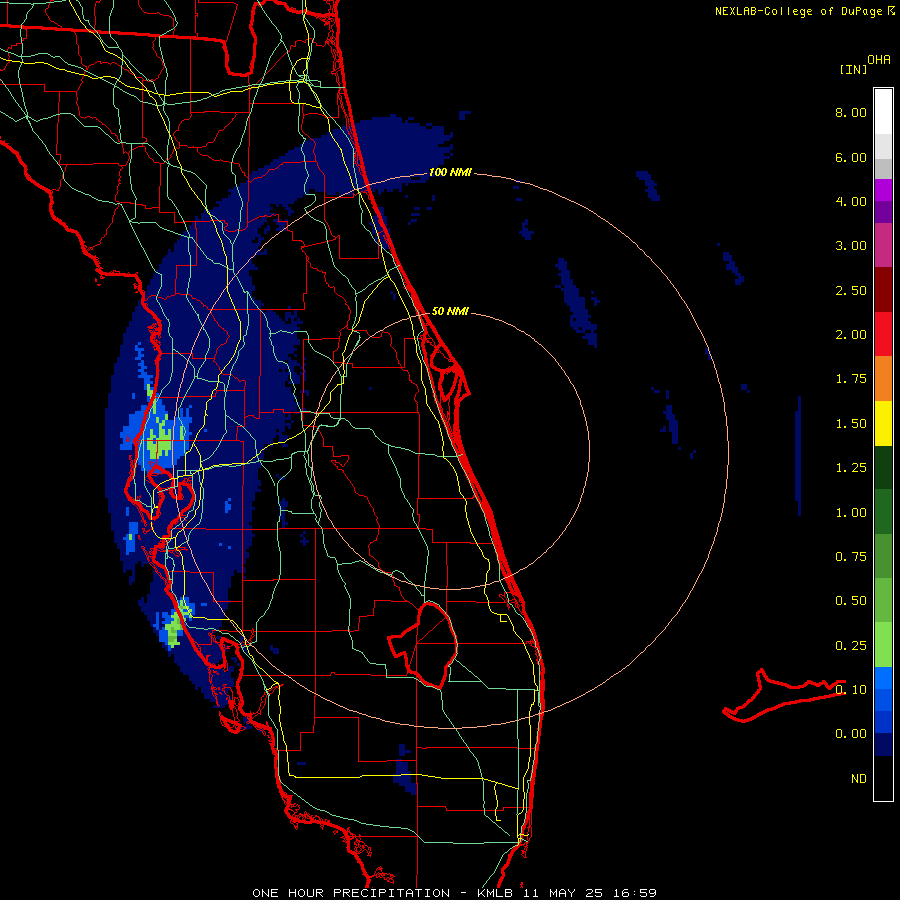
Task: Pick the lightest green legend swatch
Action: [x=883, y=645]
